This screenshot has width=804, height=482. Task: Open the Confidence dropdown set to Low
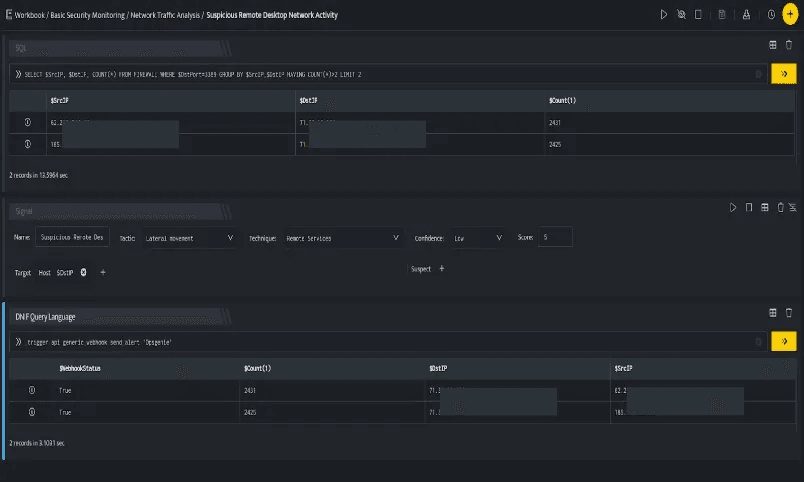(477, 238)
